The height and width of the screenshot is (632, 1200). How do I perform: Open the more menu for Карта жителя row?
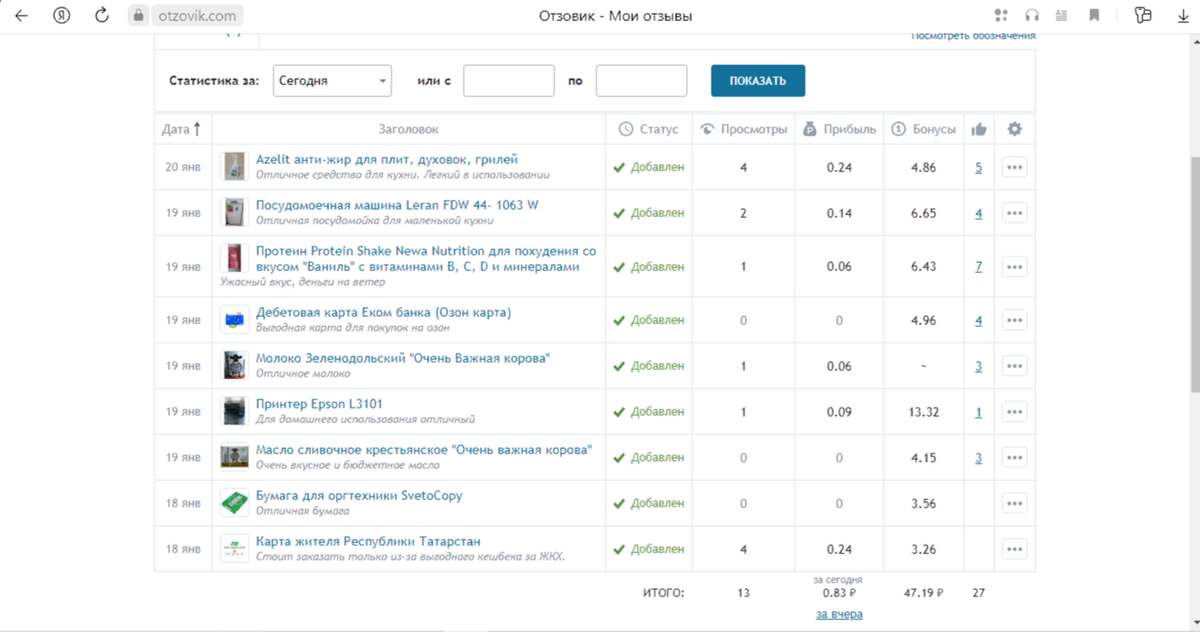pos(1014,549)
